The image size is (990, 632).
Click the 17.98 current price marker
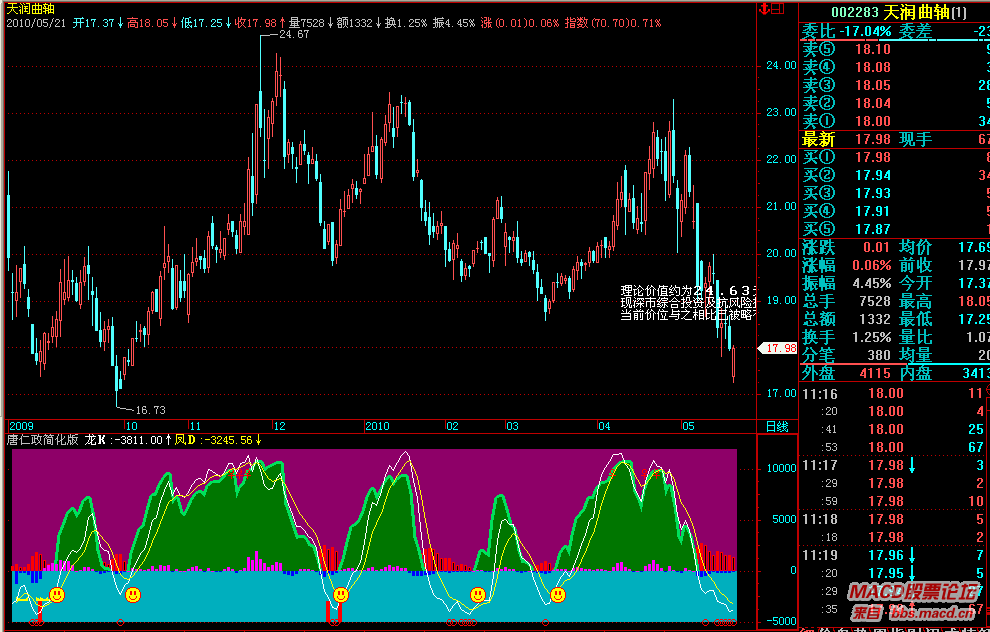[777, 348]
